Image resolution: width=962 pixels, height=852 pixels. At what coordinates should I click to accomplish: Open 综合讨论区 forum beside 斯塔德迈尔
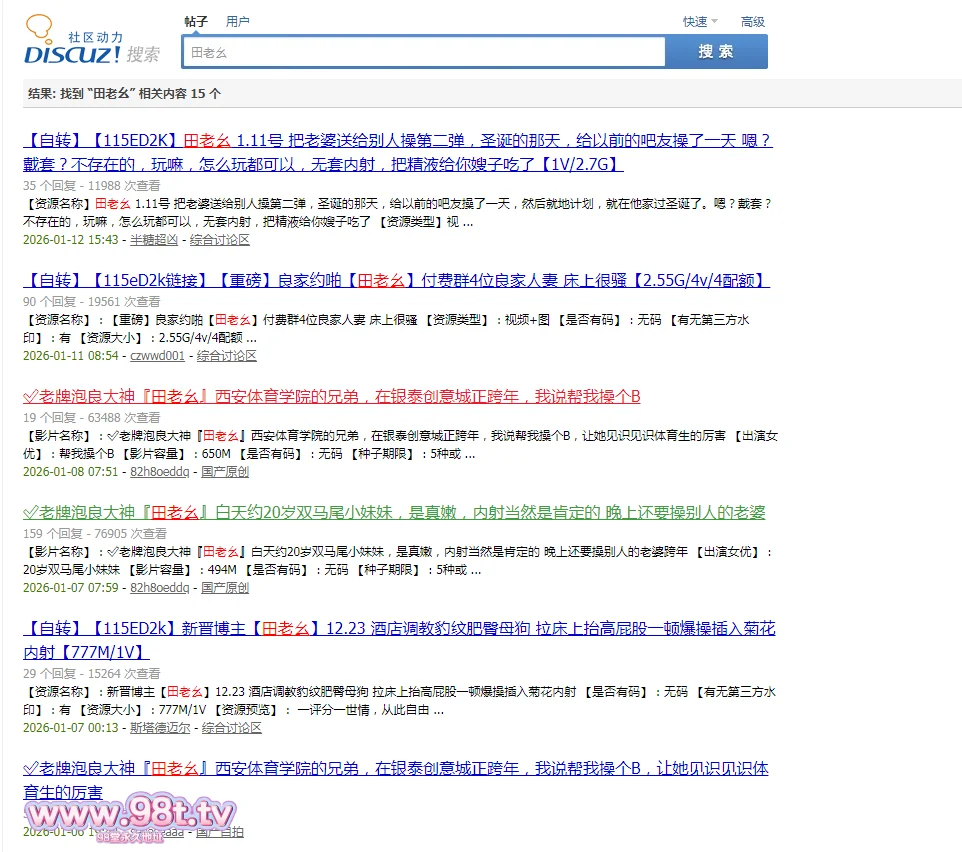pos(232,728)
